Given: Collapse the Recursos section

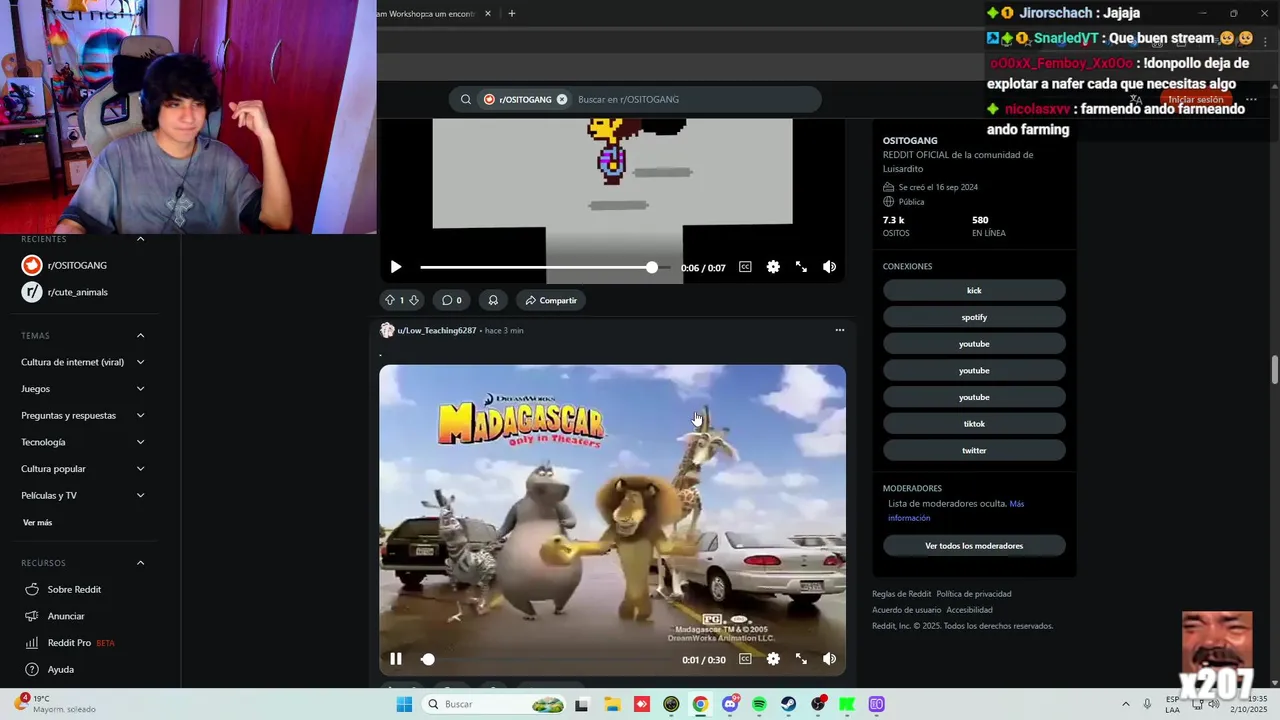Looking at the screenshot, I should [x=140, y=563].
